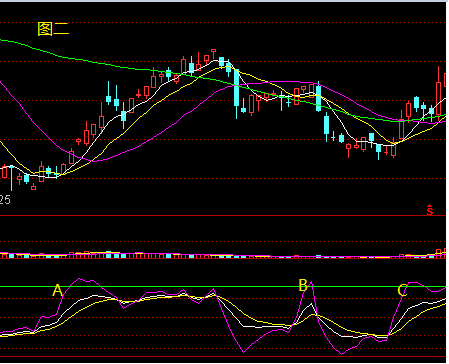Click the lowest red candlestick near the 25 label
The image size is (449, 364).
33,187
